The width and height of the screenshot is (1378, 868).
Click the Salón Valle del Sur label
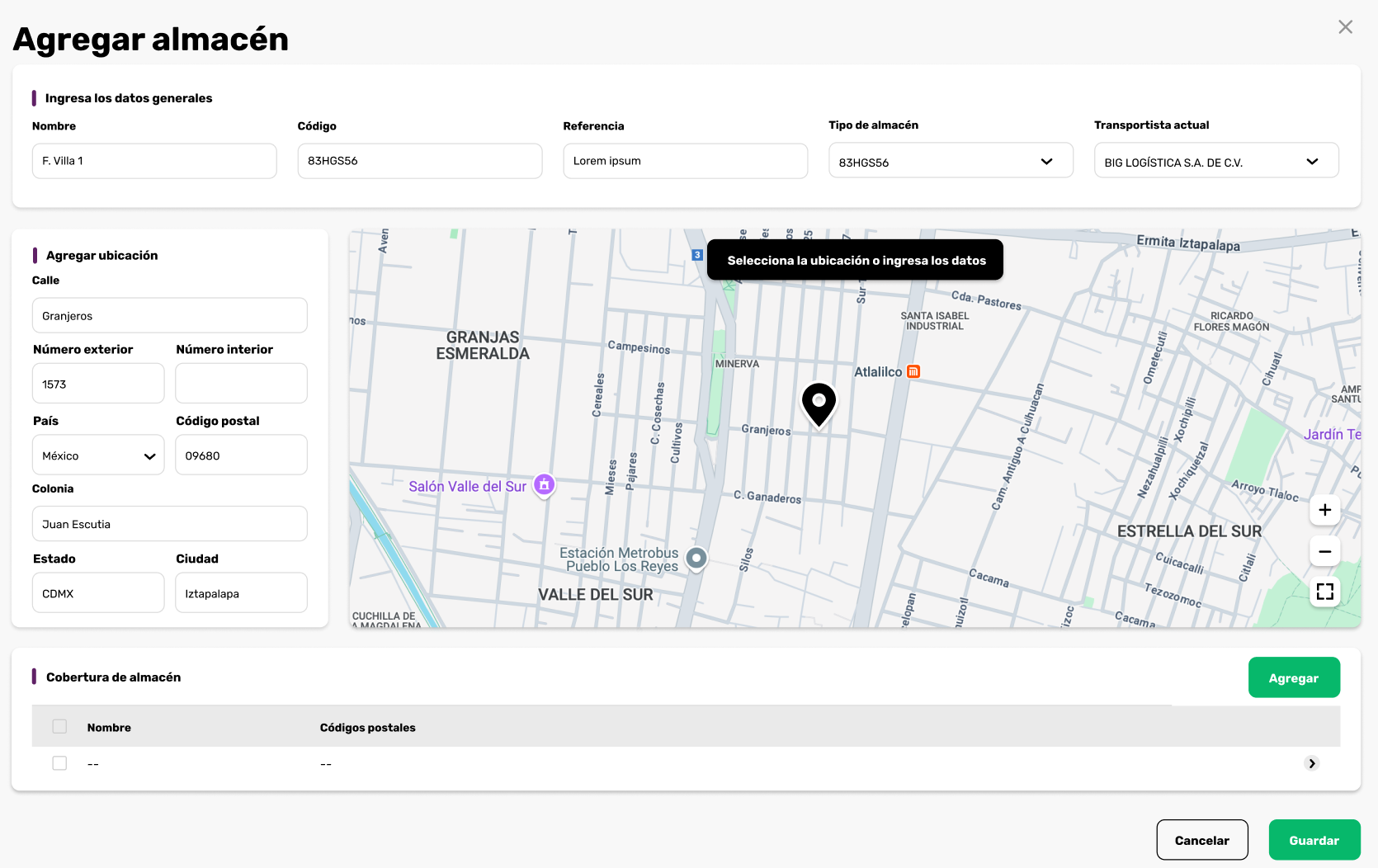point(467,487)
